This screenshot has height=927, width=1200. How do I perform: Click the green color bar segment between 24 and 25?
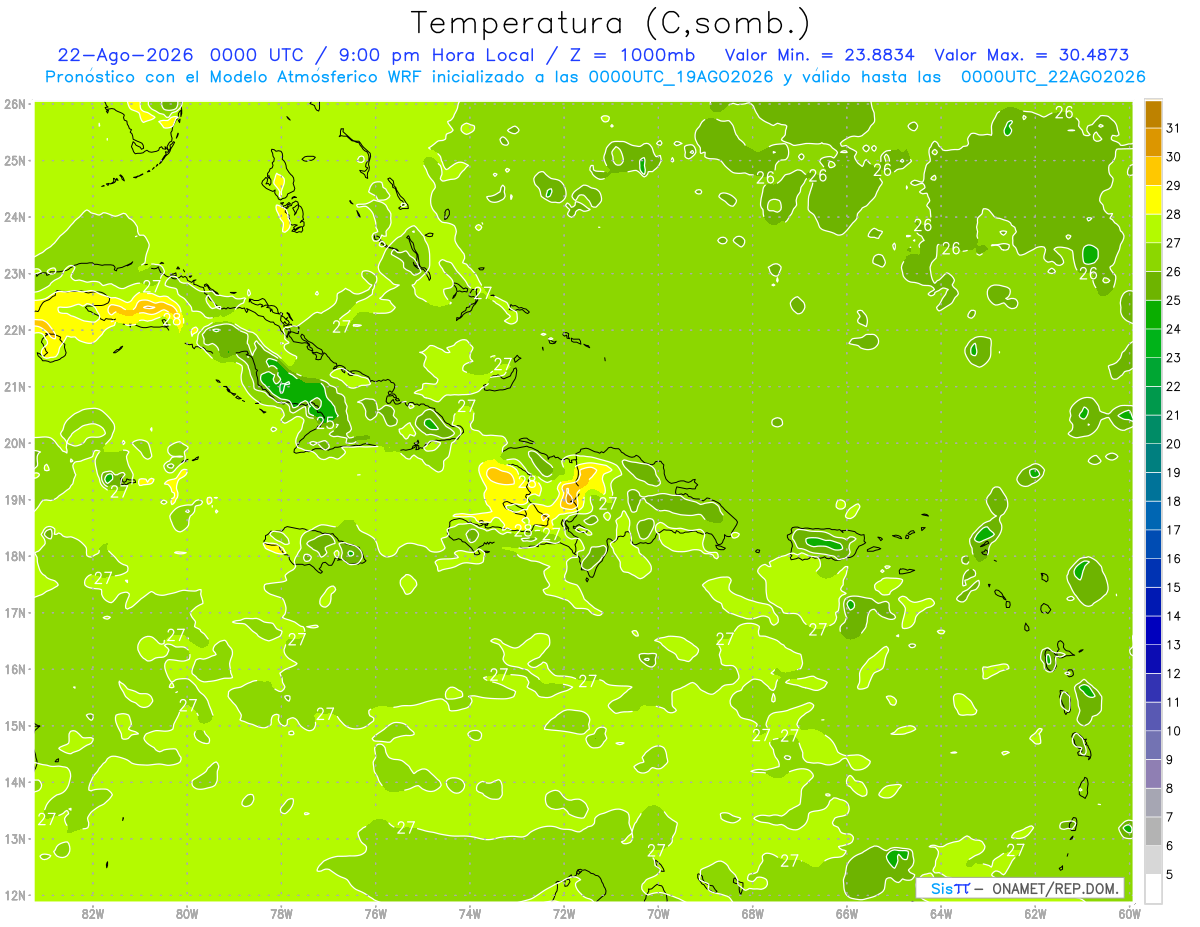[x=1153, y=315]
